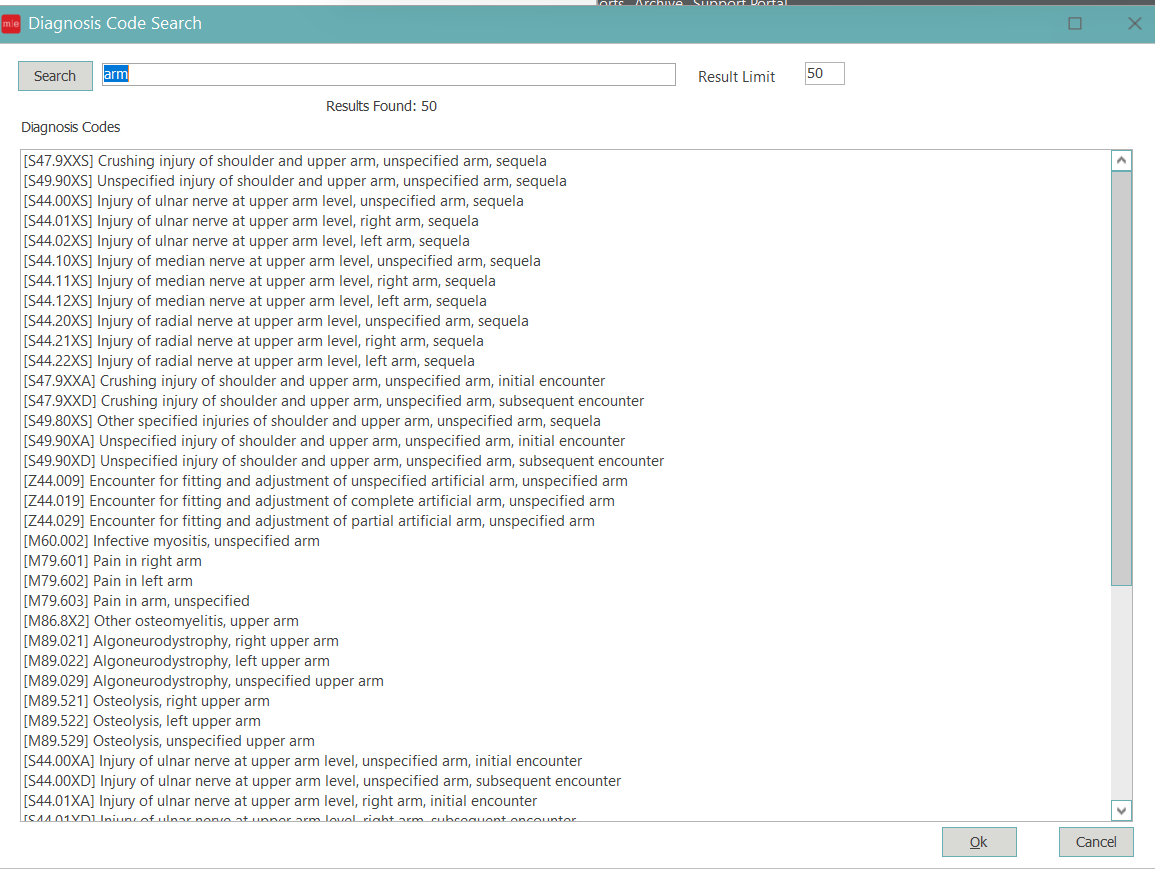This screenshot has height=869, width=1155.
Task: Pick Z44.019 complete artificial arm code
Action: coord(319,501)
